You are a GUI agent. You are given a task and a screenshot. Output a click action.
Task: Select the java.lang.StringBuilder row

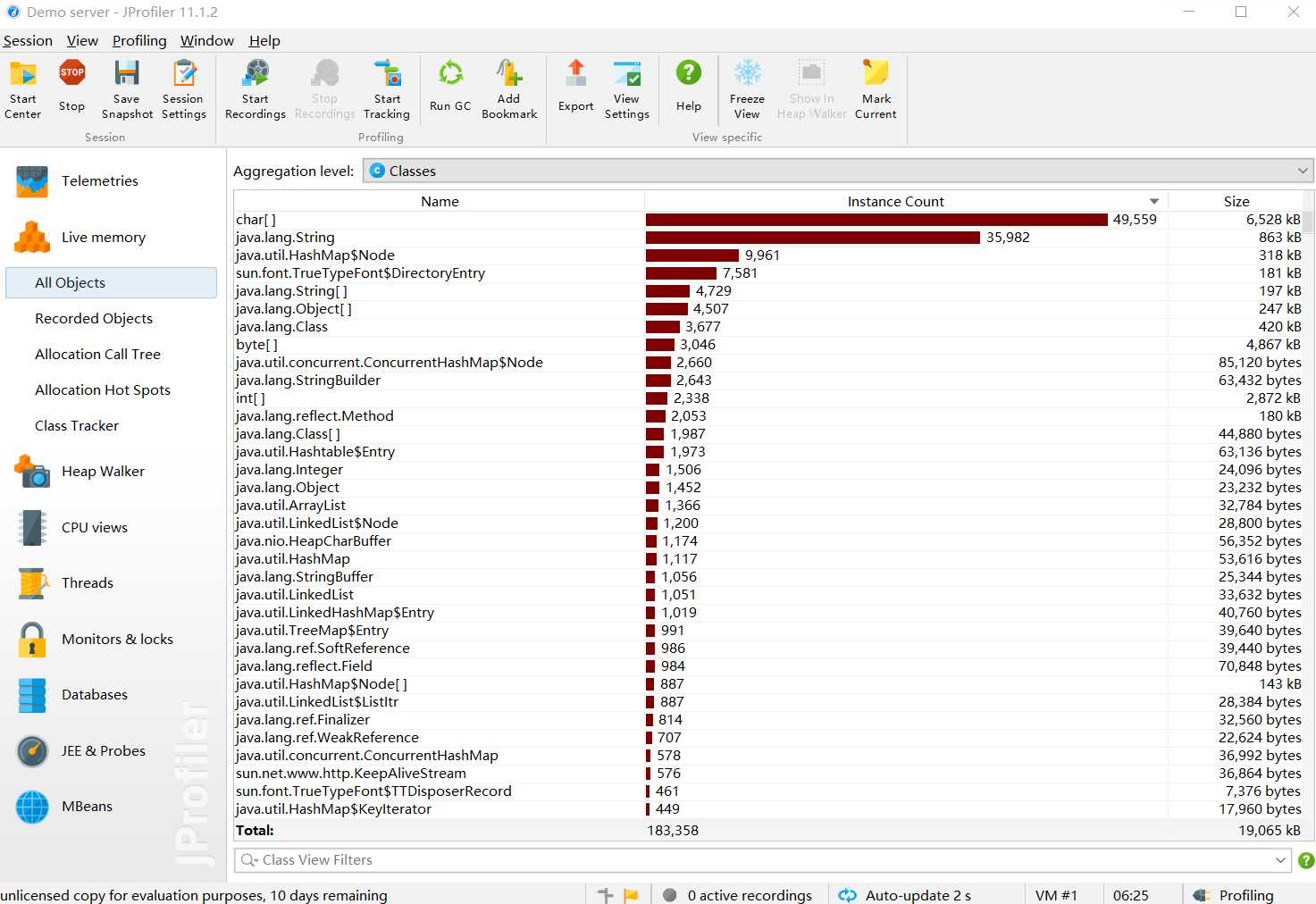pyautogui.click(x=768, y=381)
